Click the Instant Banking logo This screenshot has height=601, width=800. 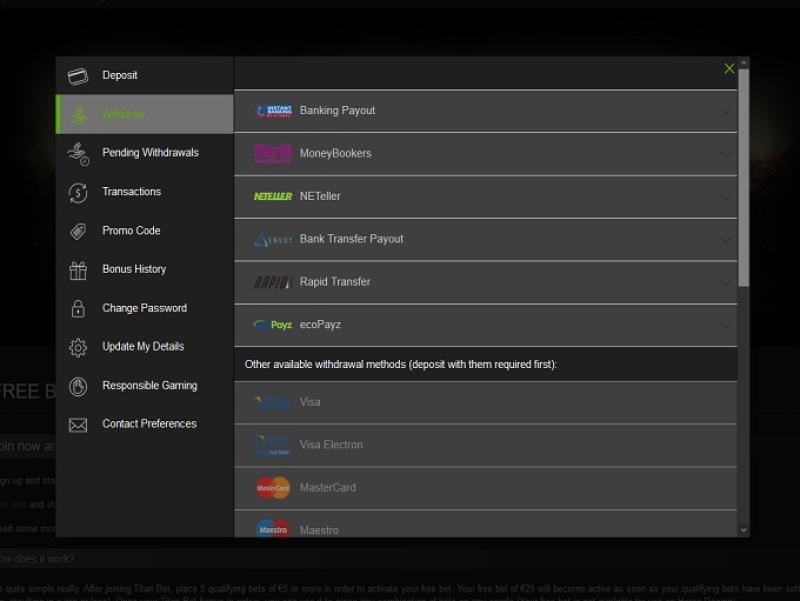pyautogui.click(x=273, y=111)
